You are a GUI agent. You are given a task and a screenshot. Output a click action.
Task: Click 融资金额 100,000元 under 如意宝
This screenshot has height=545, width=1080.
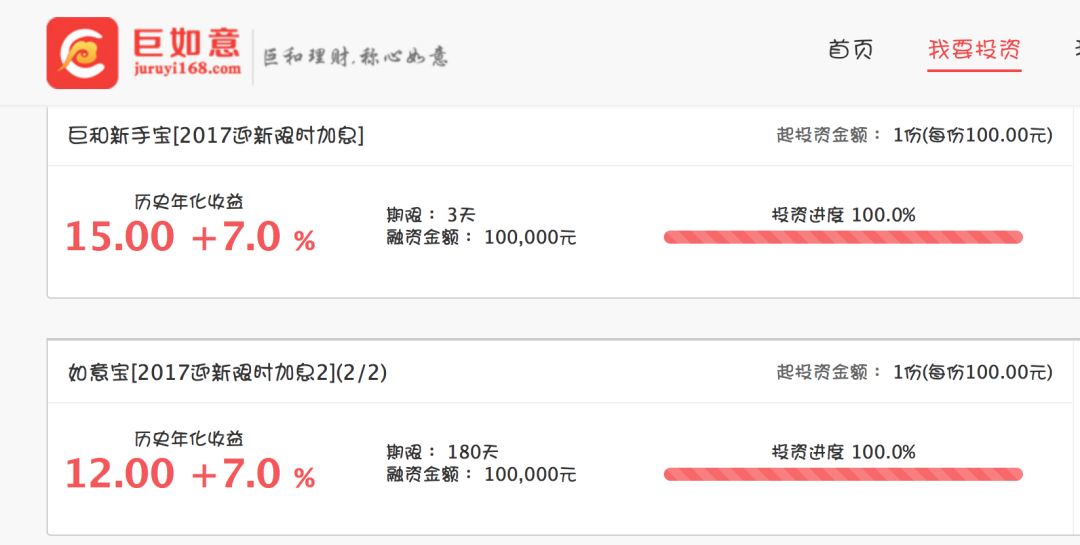(481, 475)
